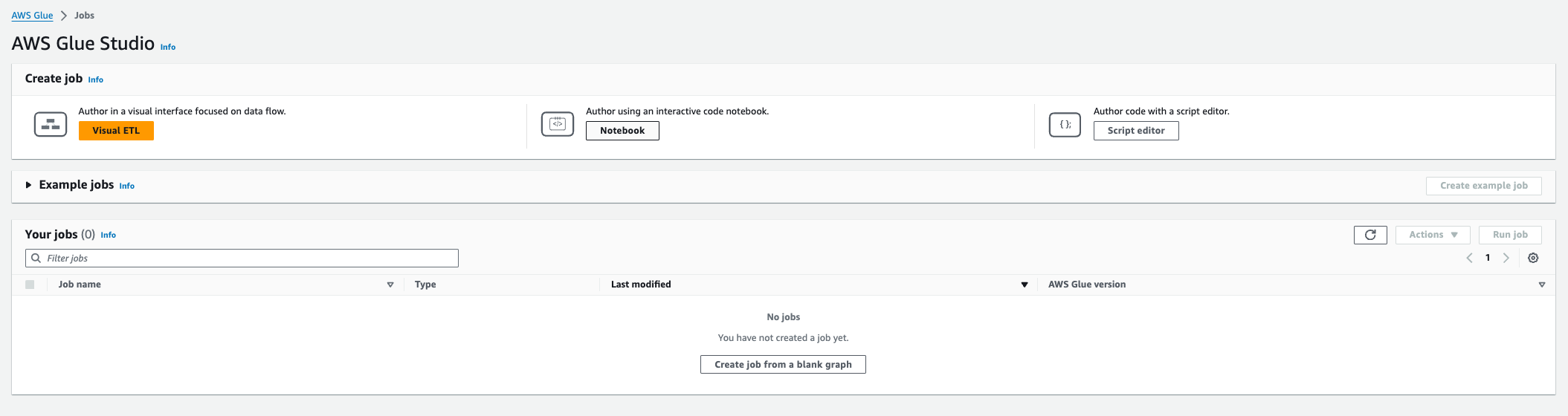This screenshot has height=416, width=1568.
Task: Go to next page of jobs
Action: pyautogui.click(x=1506, y=258)
